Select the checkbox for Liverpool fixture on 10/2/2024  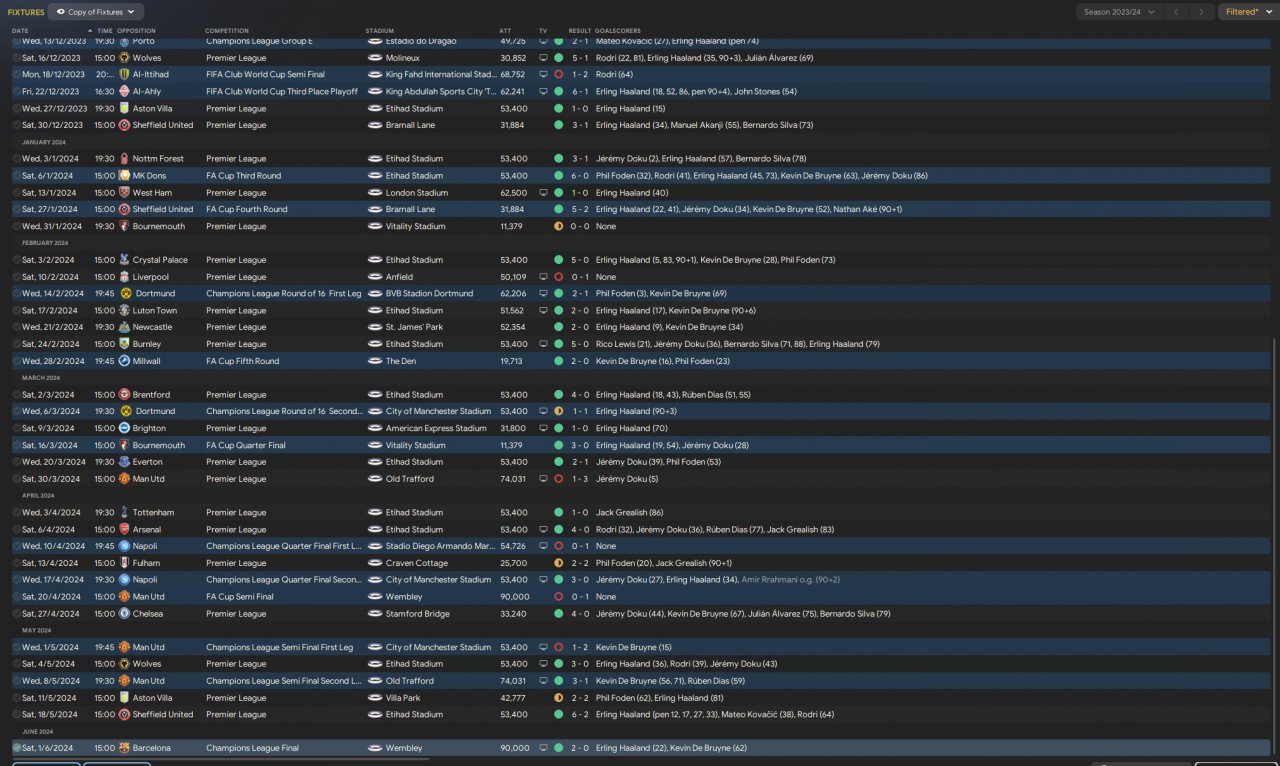(17, 277)
